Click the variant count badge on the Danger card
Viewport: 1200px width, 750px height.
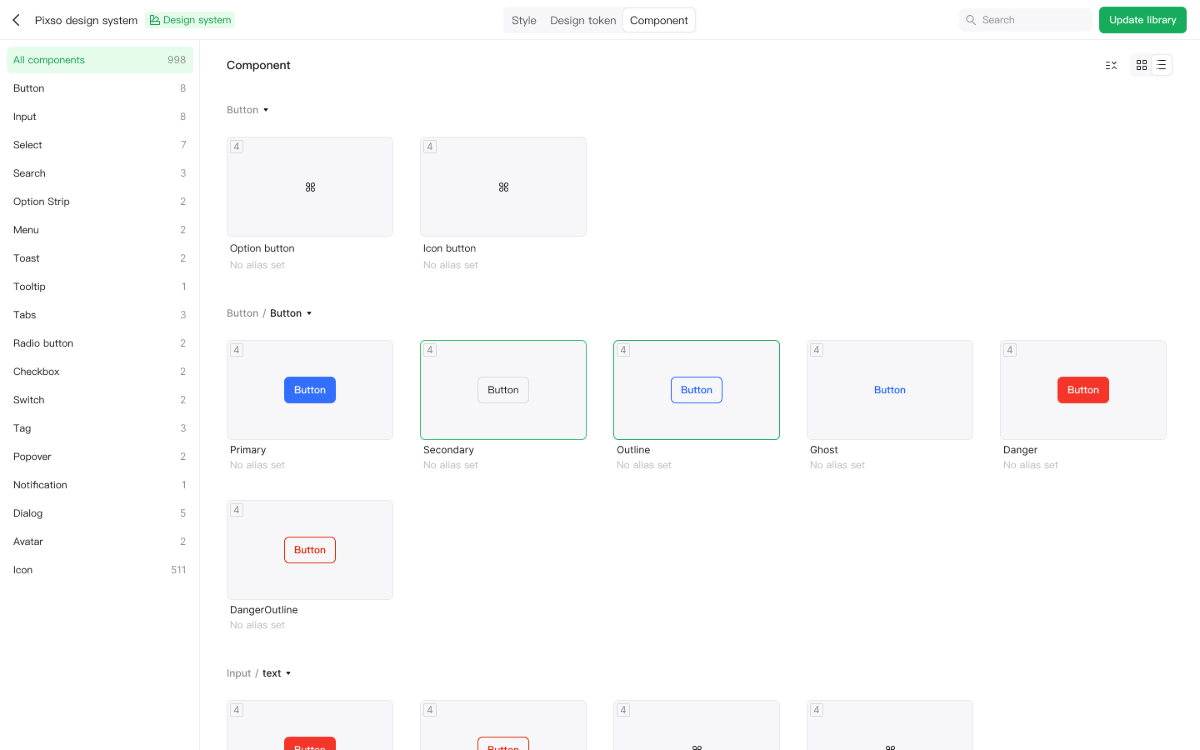pyautogui.click(x=1010, y=350)
